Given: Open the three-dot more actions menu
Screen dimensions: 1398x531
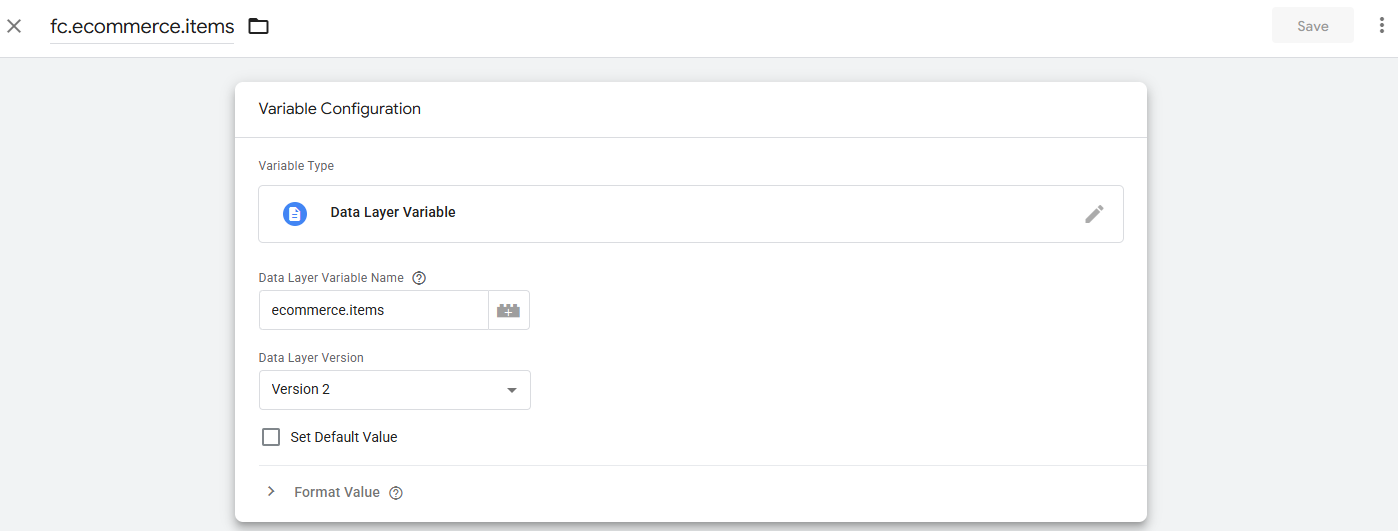Looking at the screenshot, I should coord(1381,26).
